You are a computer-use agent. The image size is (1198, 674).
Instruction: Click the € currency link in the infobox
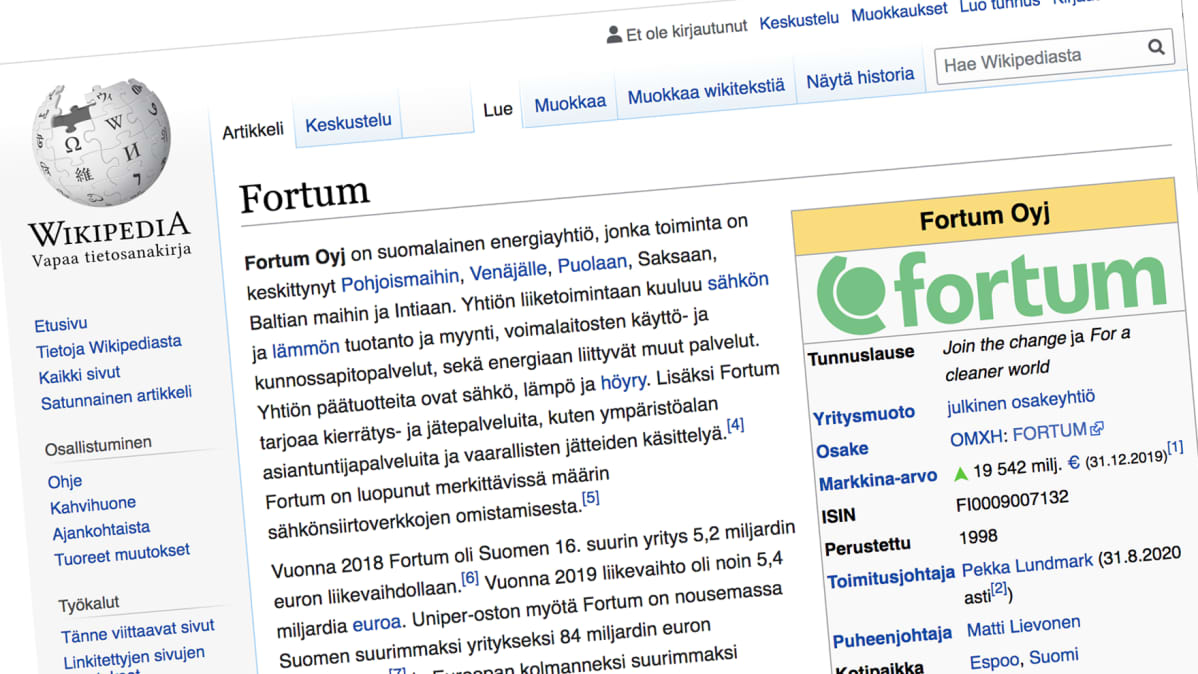click(x=1073, y=462)
